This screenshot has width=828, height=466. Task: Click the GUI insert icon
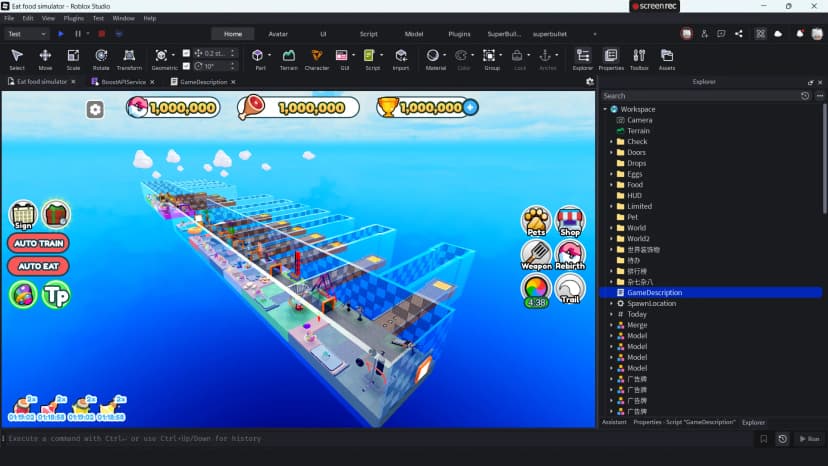click(x=342, y=56)
